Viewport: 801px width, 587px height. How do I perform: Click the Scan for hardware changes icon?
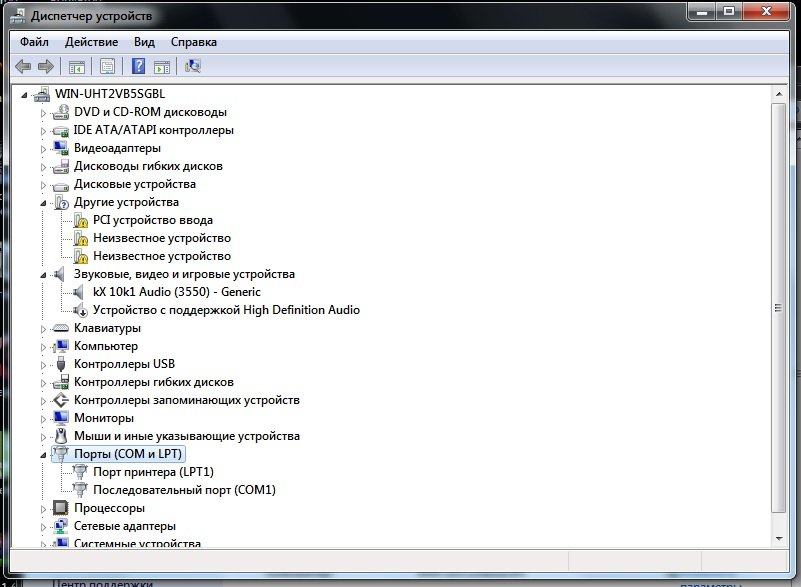pyautogui.click(x=193, y=67)
